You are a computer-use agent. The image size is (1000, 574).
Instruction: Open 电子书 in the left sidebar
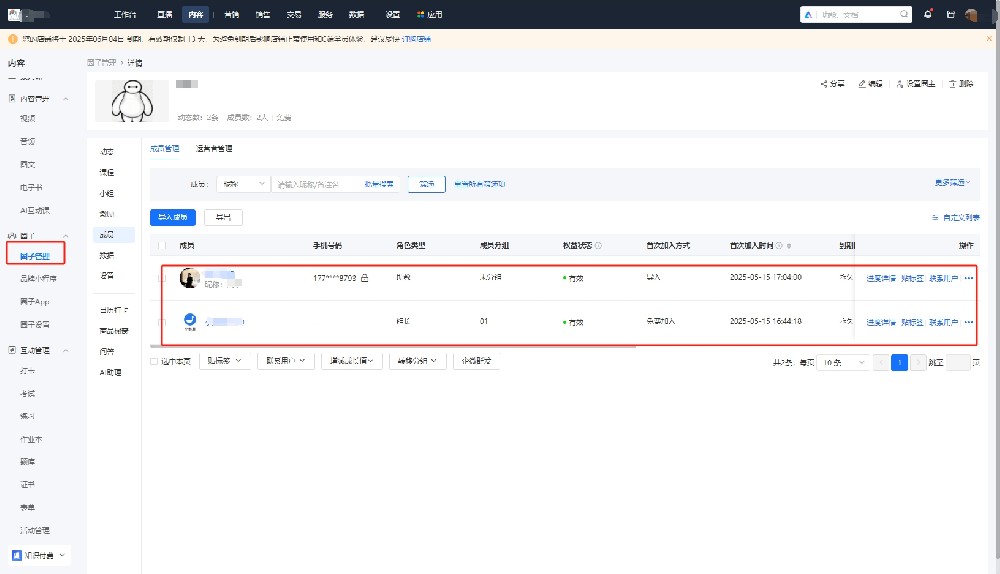[31, 188]
